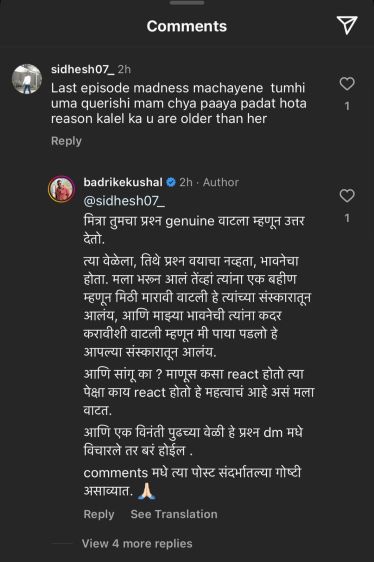Open like count under badrikekushal's heart

(x=347, y=218)
